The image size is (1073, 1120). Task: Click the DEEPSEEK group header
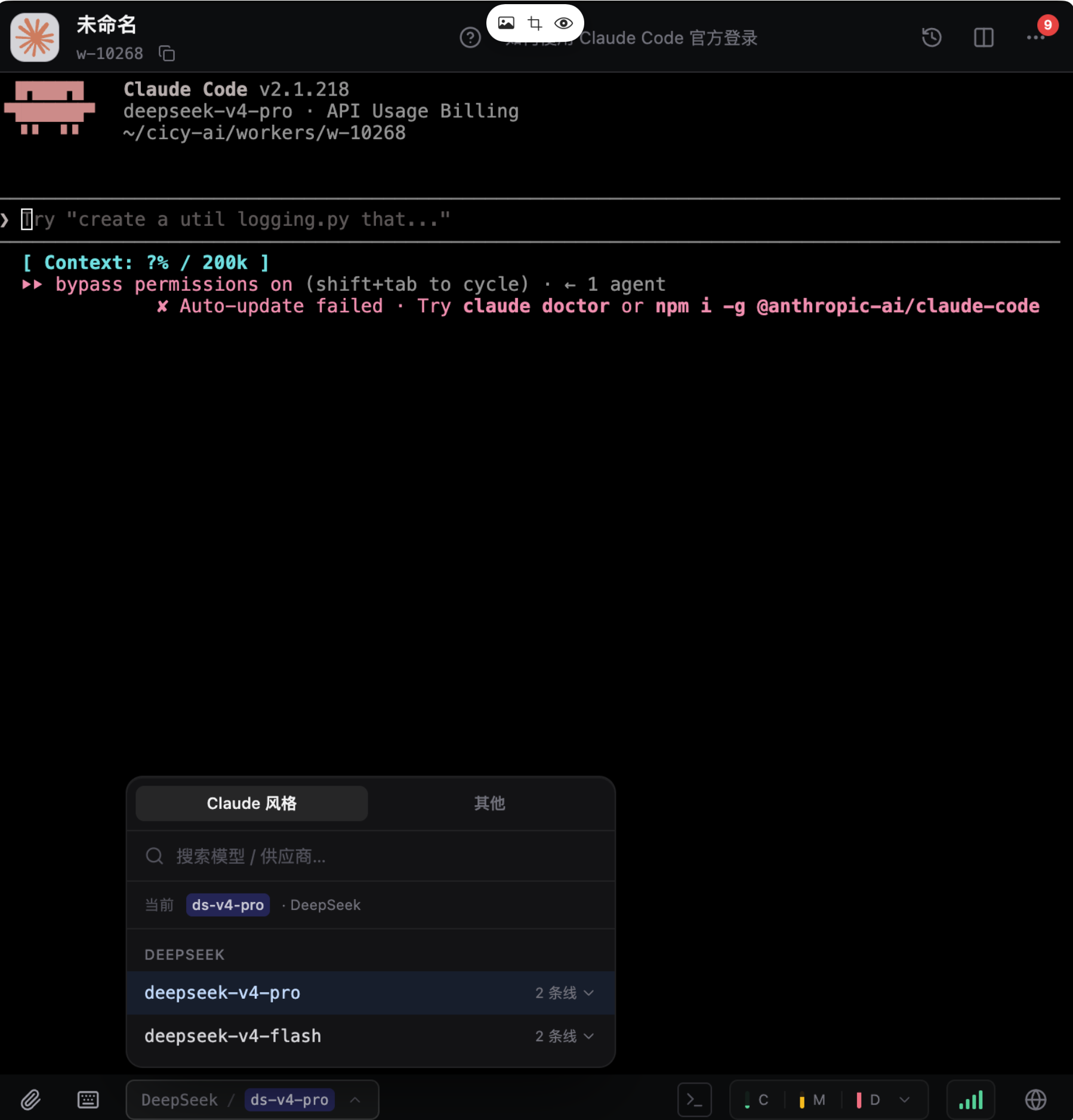pos(185,955)
